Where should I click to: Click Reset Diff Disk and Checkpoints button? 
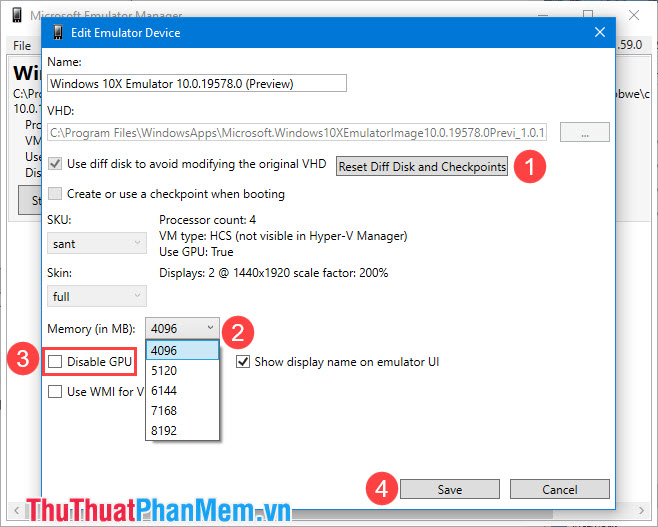422,167
